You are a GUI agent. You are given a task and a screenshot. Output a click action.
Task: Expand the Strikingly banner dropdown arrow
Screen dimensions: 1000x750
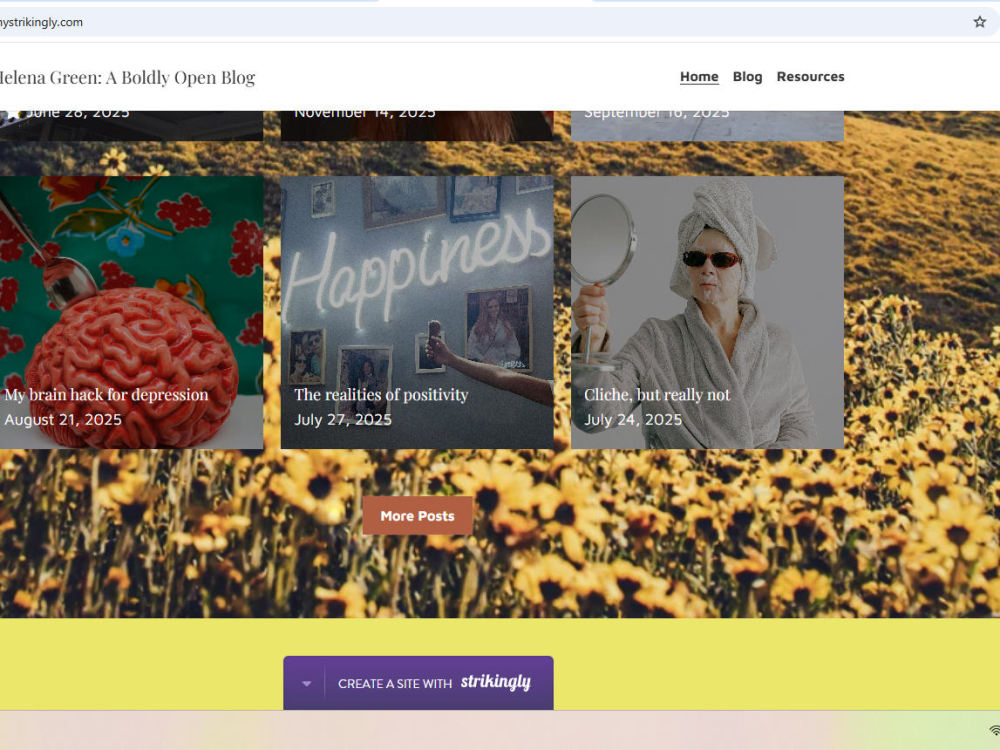click(x=306, y=684)
